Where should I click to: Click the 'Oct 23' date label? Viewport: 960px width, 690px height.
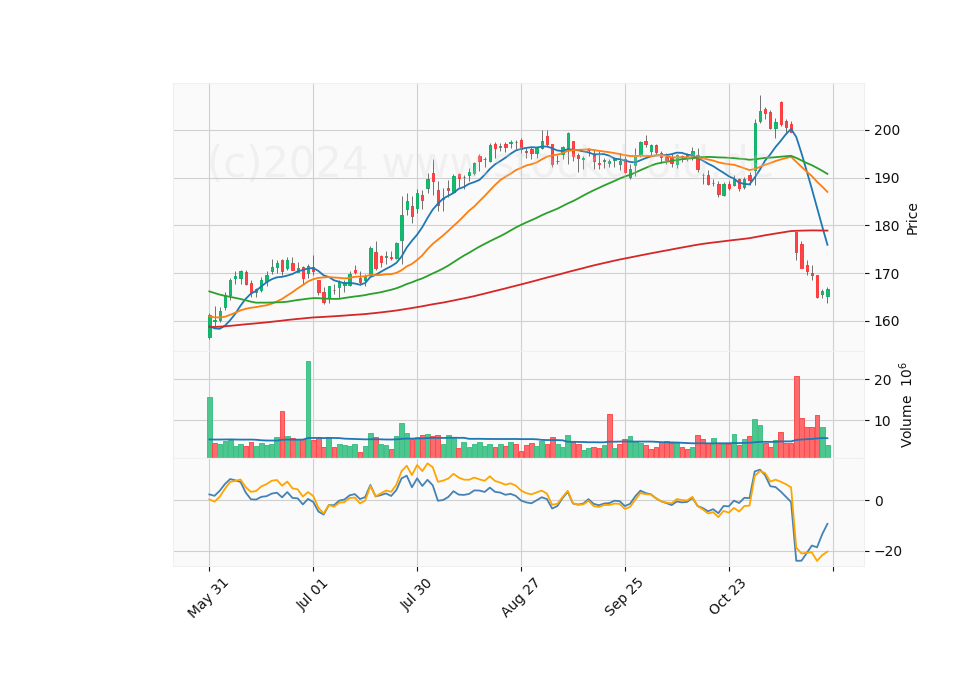click(727, 597)
